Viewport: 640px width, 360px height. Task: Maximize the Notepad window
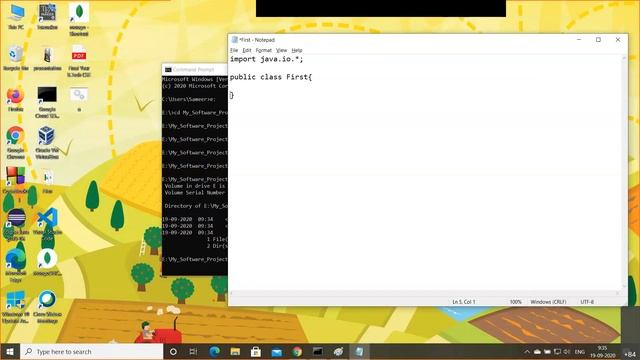click(x=598, y=40)
